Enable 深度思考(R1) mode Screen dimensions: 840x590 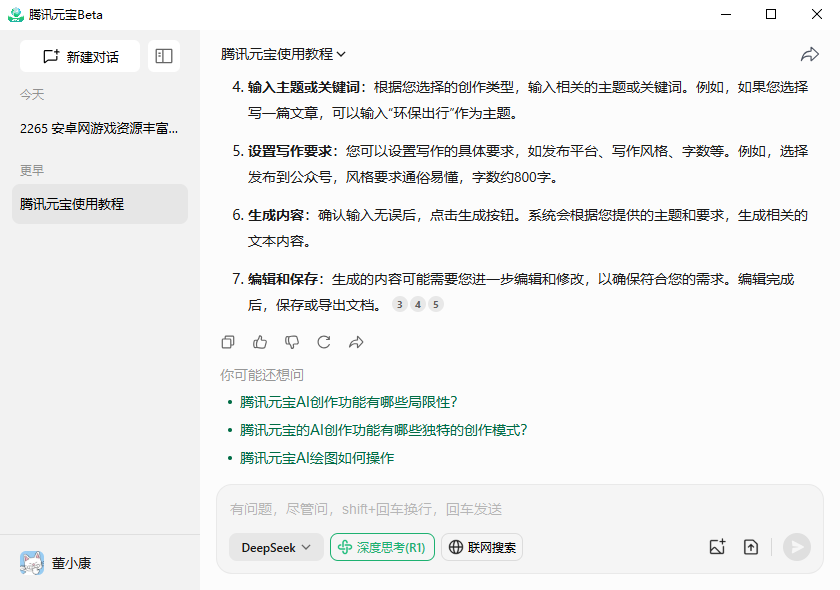point(382,547)
